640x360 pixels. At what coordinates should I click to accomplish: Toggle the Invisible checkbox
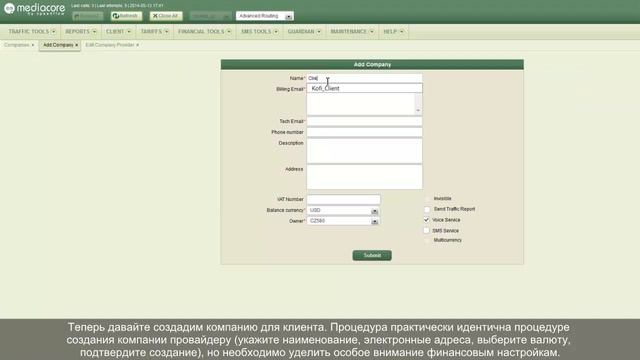[427, 198]
